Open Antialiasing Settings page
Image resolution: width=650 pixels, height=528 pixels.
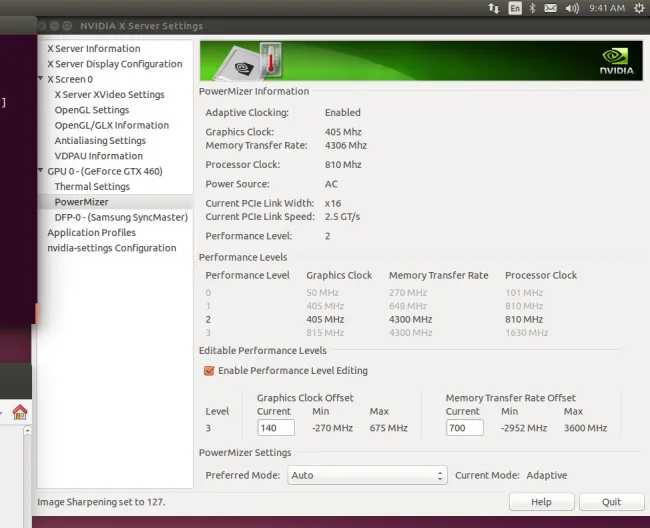point(100,140)
